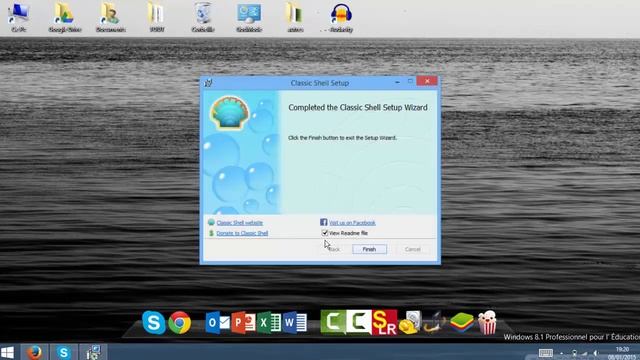Select the Audacity desktop shortcut
The image size is (640, 360).
point(341,18)
